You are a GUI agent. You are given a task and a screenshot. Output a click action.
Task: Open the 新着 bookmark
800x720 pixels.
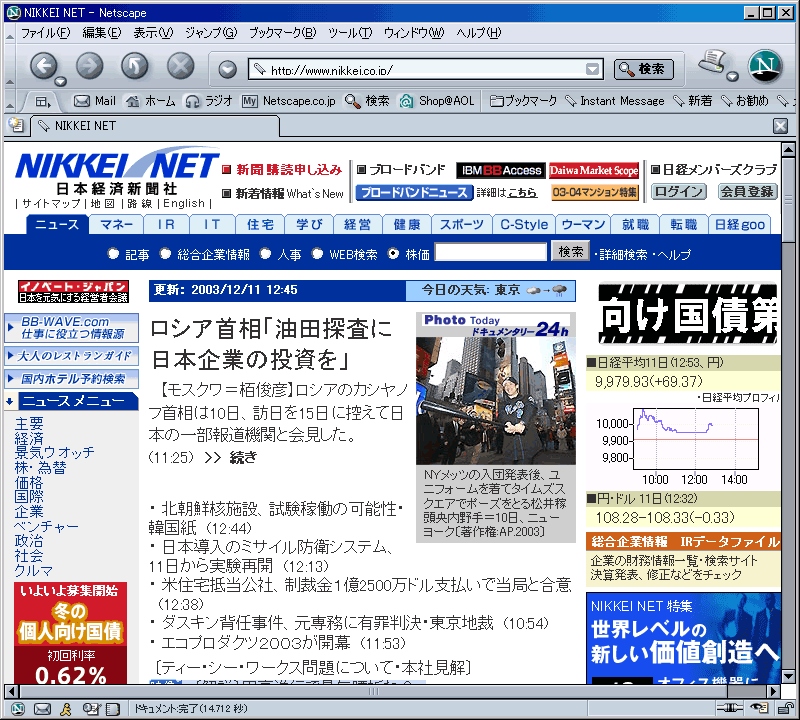(x=692, y=101)
